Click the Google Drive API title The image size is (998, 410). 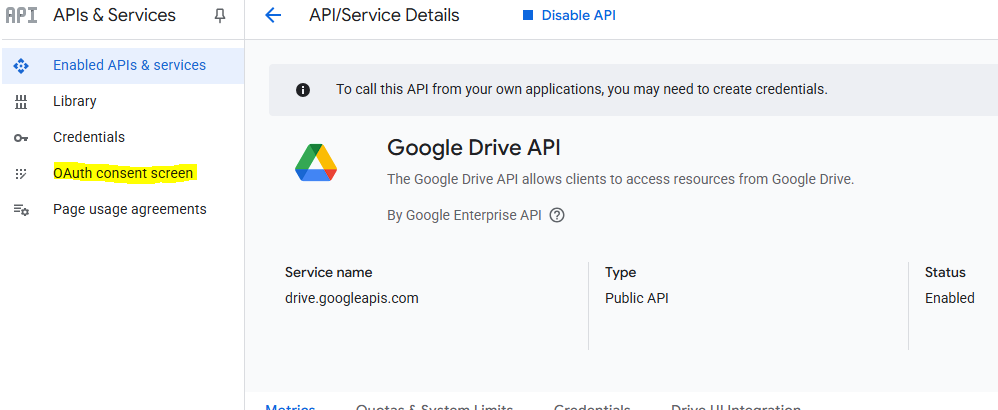(x=474, y=148)
